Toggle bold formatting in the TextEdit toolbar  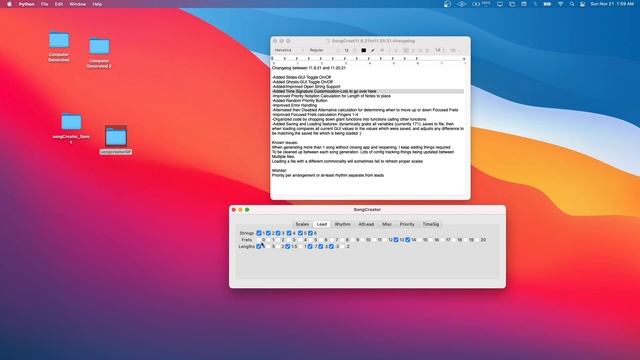[382, 50]
